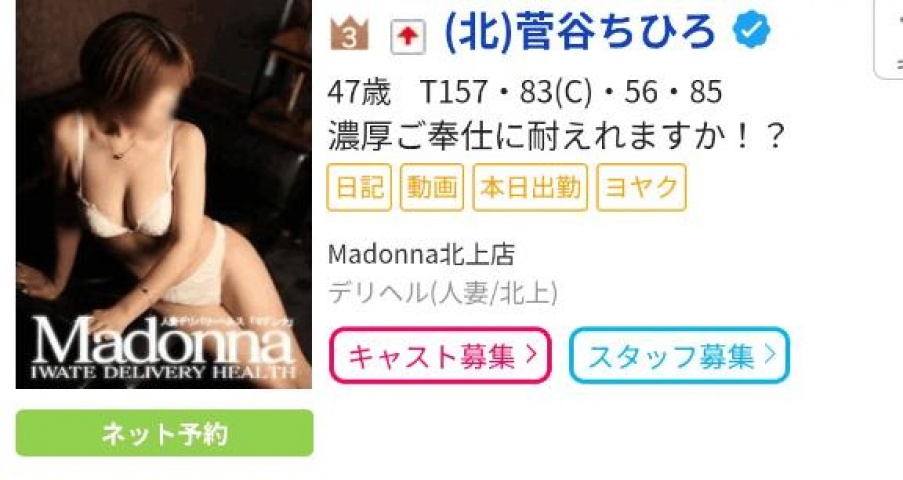Open the (北)菅谷ちひろ profile name link
The width and height of the screenshot is (903, 480).
point(580,32)
